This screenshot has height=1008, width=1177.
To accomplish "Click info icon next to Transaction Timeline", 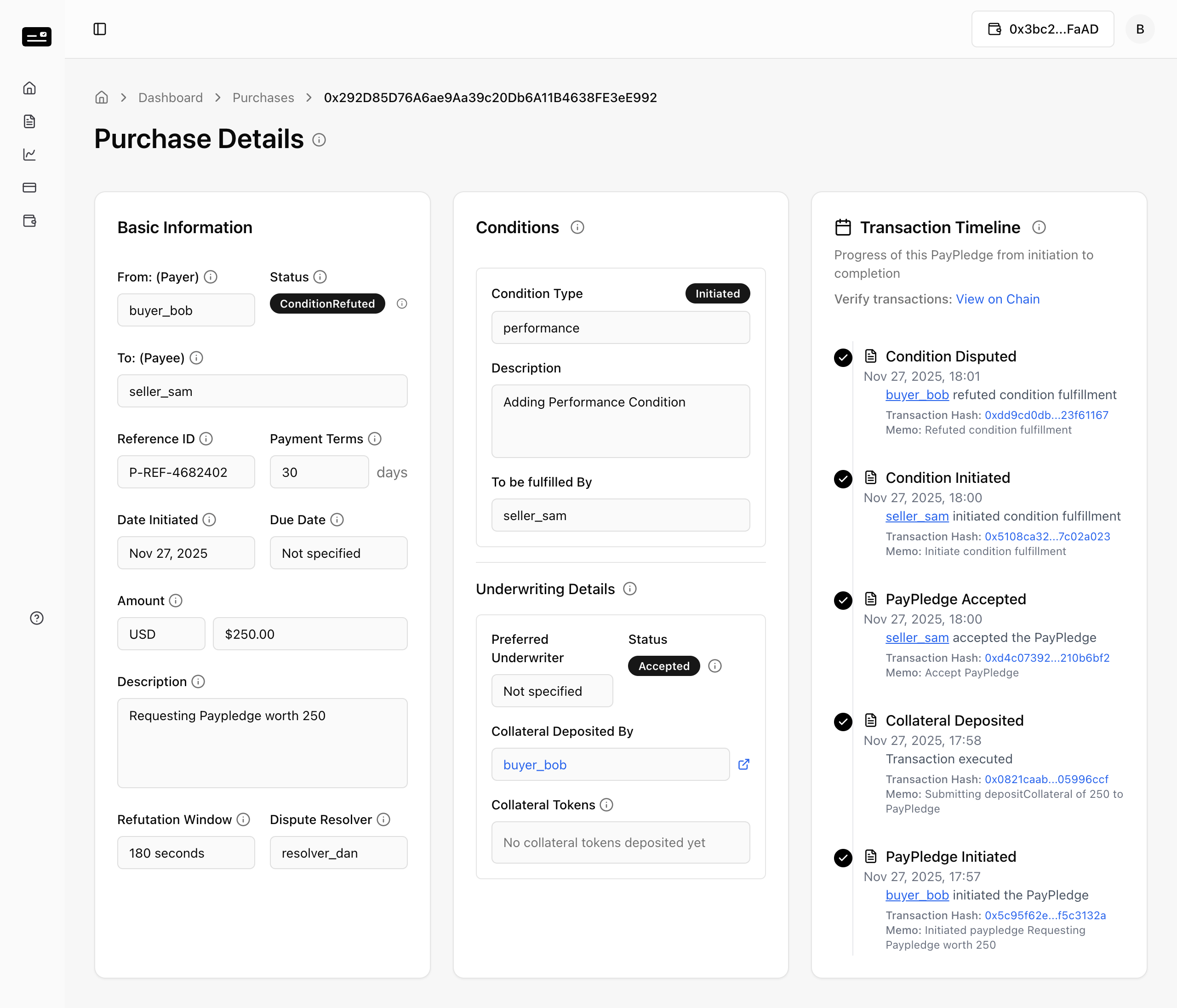I will [x=1039, y=227].
